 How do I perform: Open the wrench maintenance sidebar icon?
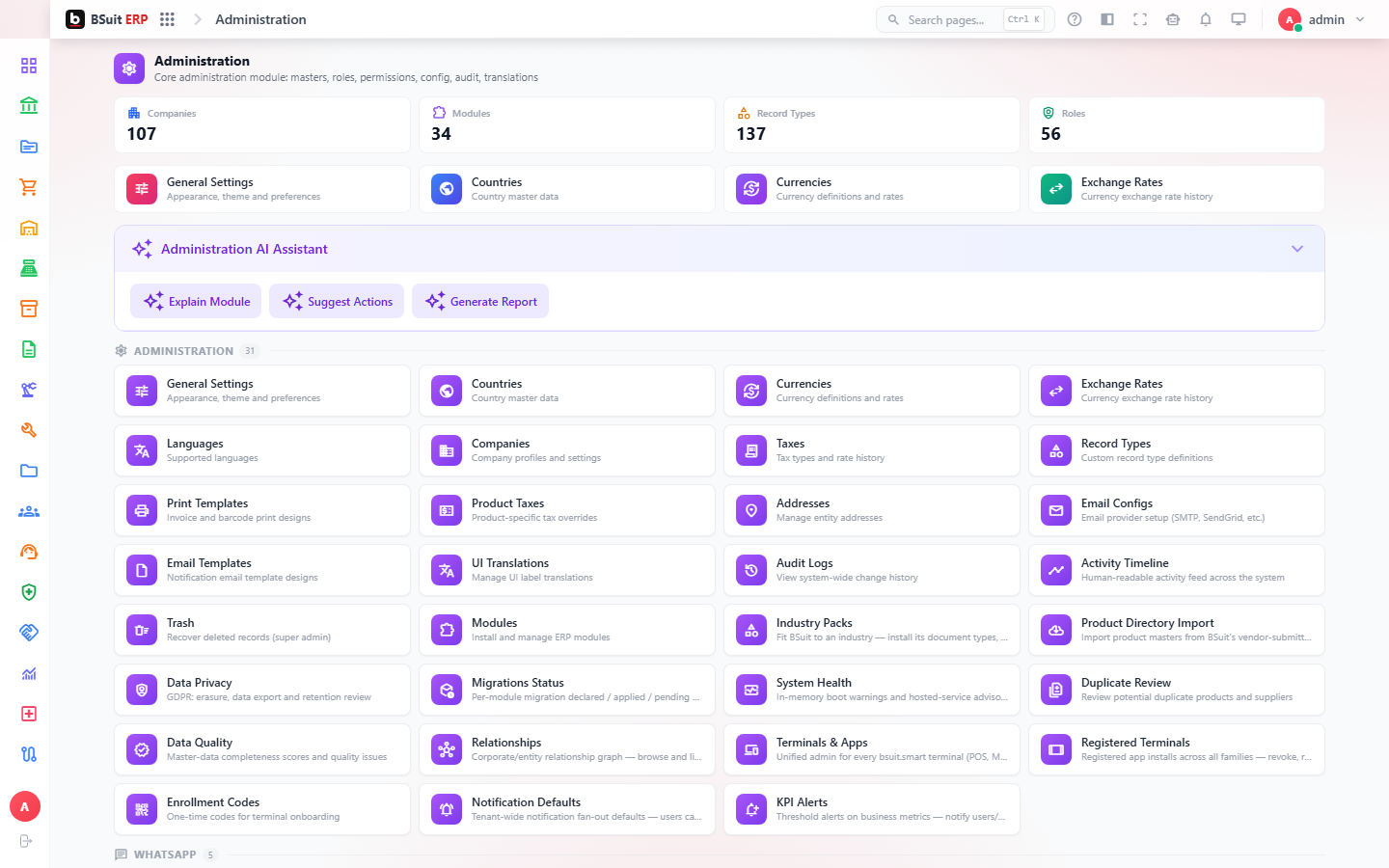(x=29, y=430)
